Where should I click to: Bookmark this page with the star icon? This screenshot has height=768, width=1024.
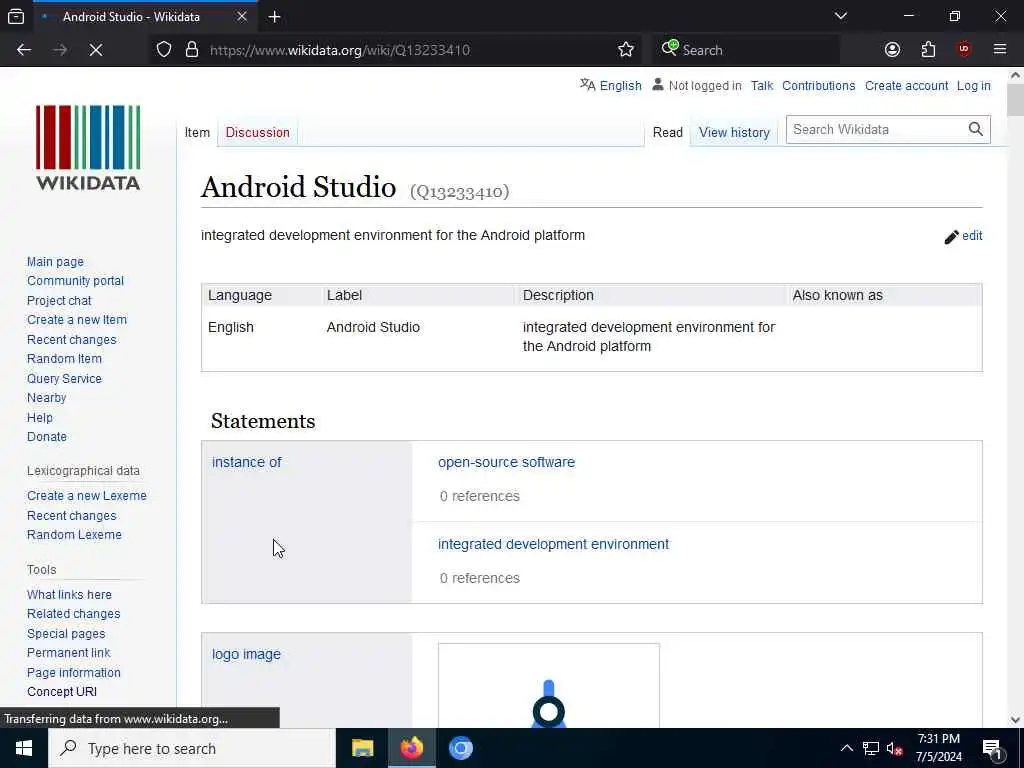(626, 50)
